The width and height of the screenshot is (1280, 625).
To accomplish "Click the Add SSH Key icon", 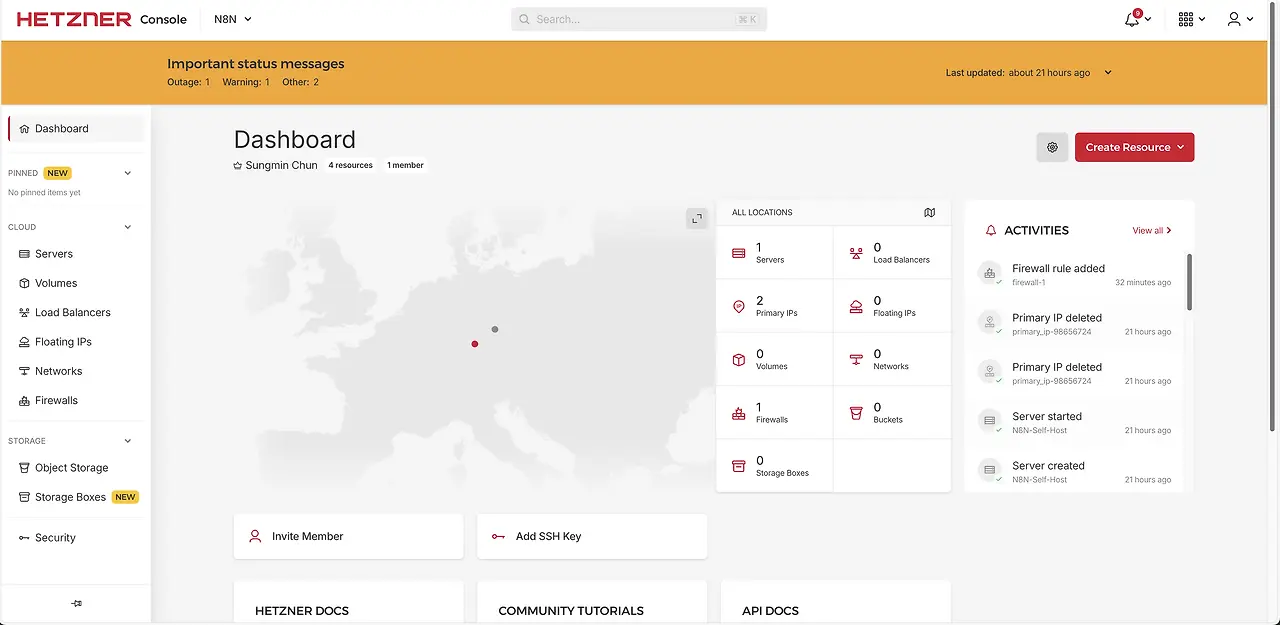I will (x=498, y=536).
